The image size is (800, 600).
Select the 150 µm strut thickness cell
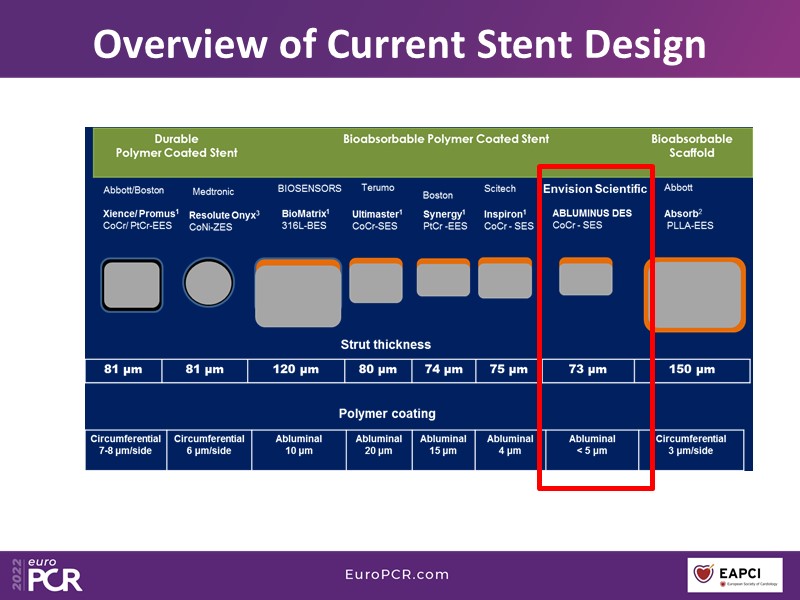click(x=690, y=370)
